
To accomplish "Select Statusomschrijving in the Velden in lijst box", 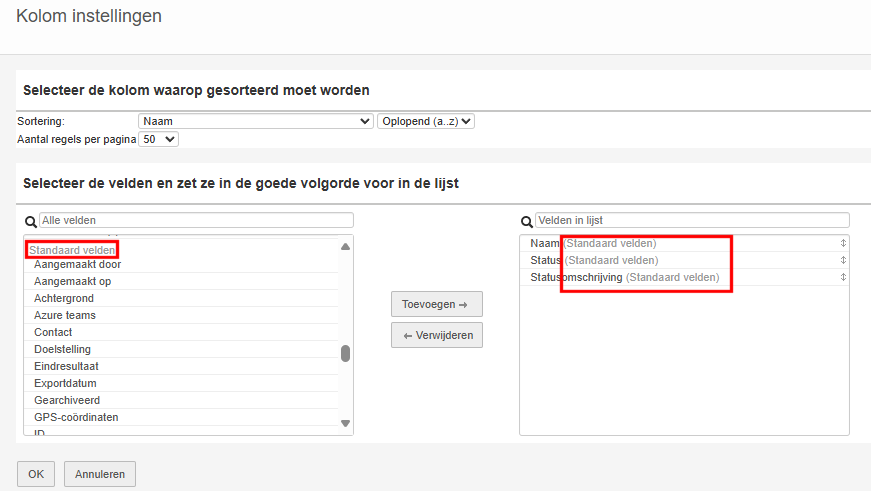I will pos(576,277).
